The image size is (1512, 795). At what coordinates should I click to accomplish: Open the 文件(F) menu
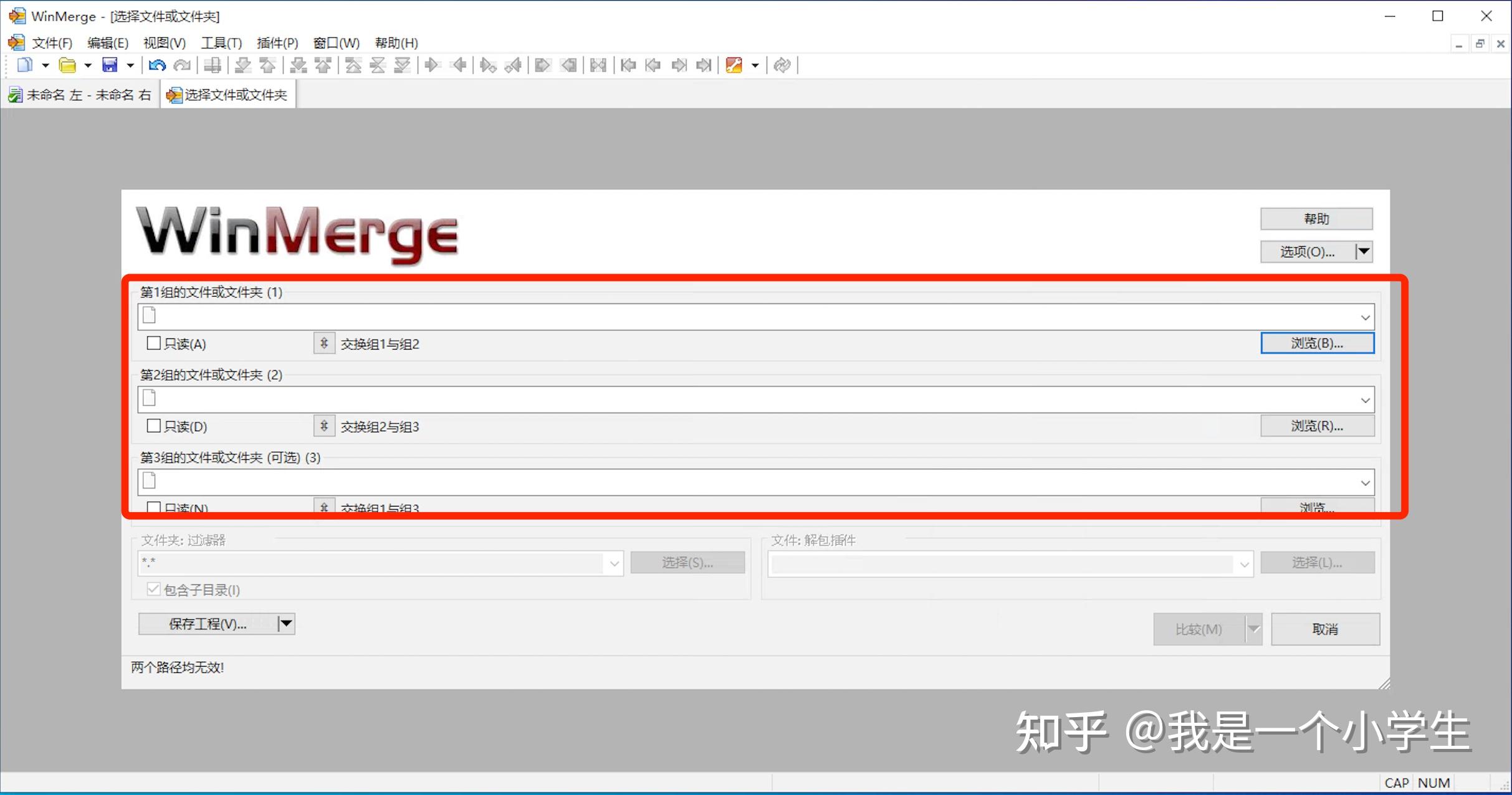click(51, 42)
